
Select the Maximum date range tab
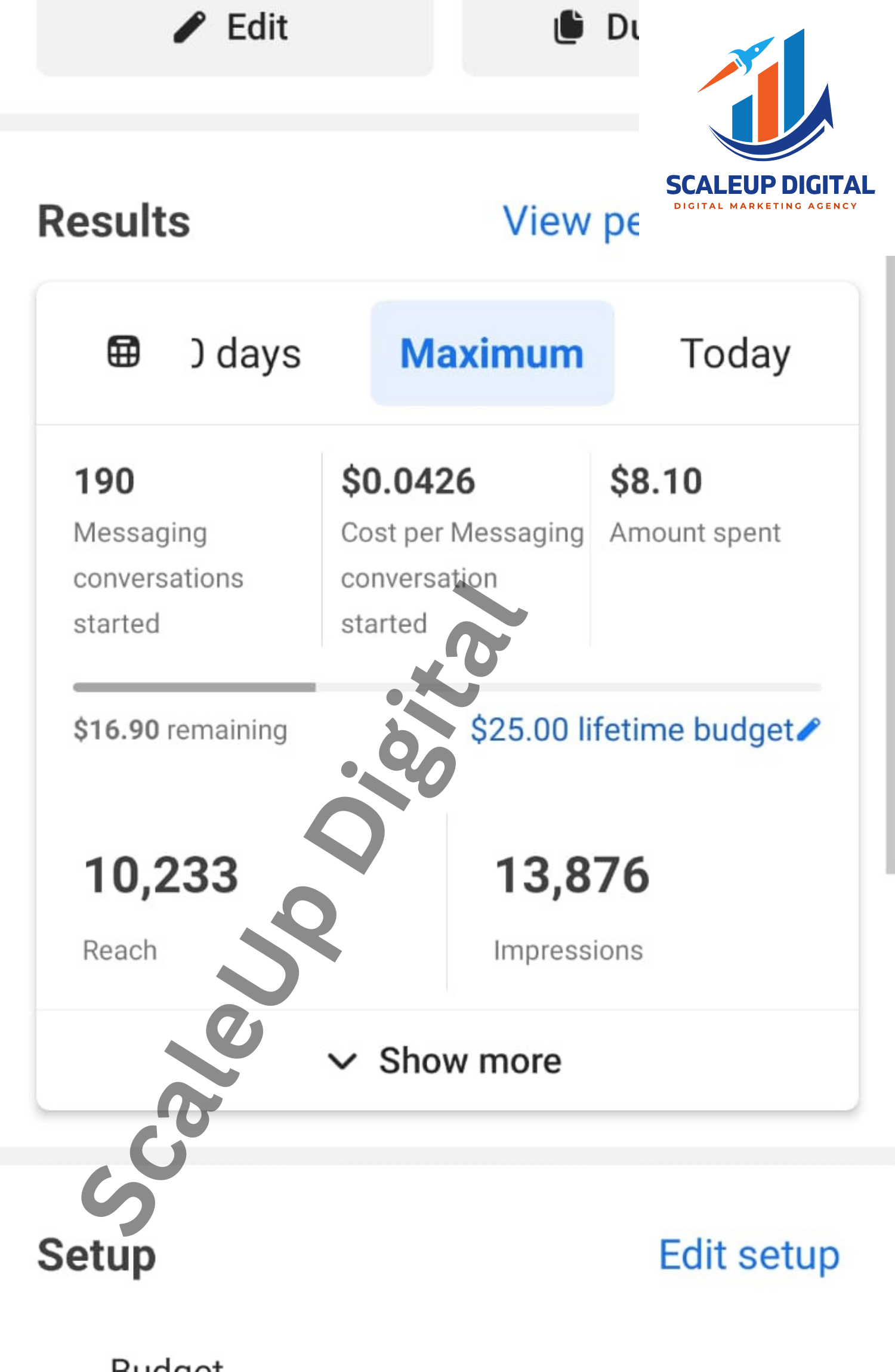[492, 353]
